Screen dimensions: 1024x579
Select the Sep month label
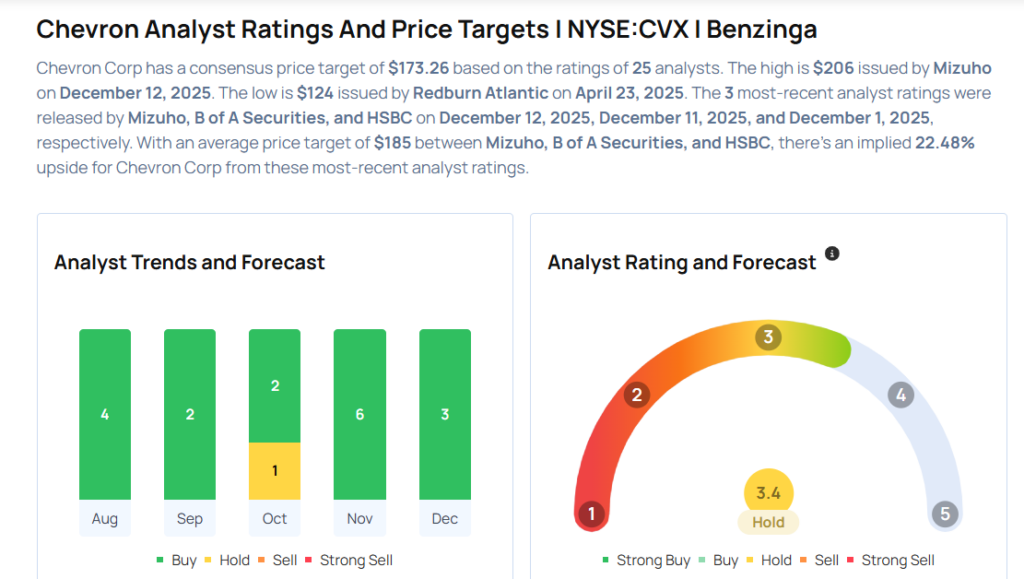click(190, 519)
